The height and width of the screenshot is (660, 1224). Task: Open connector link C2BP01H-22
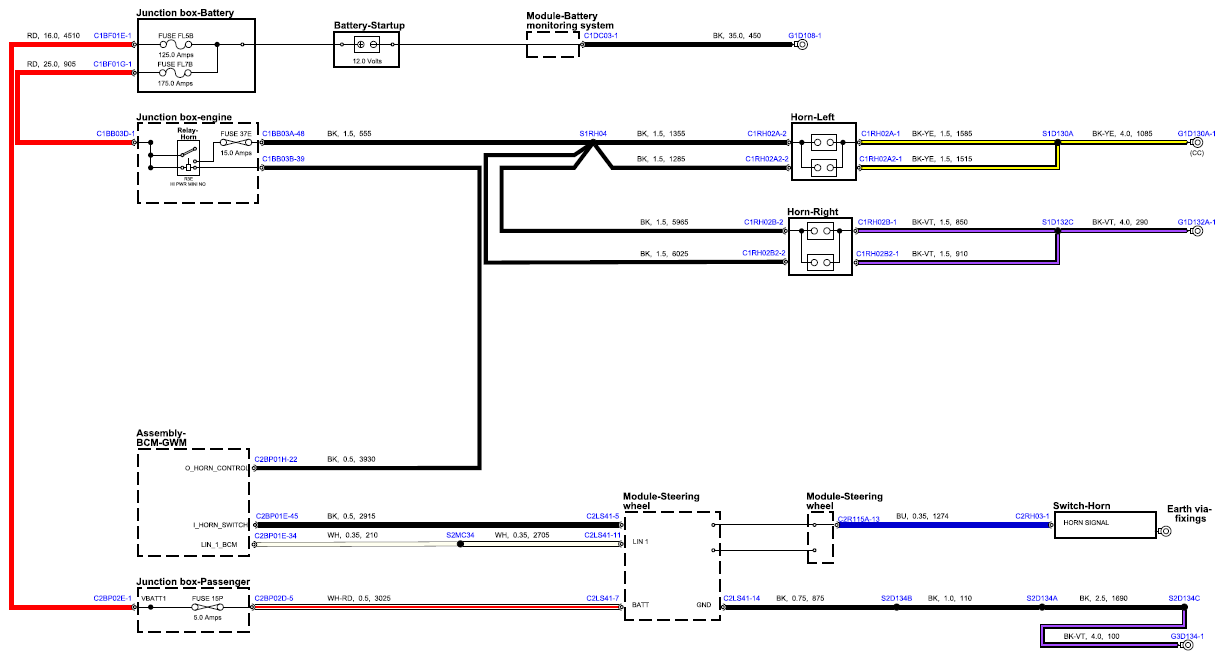pyautogui.click(x=276, y=459)
